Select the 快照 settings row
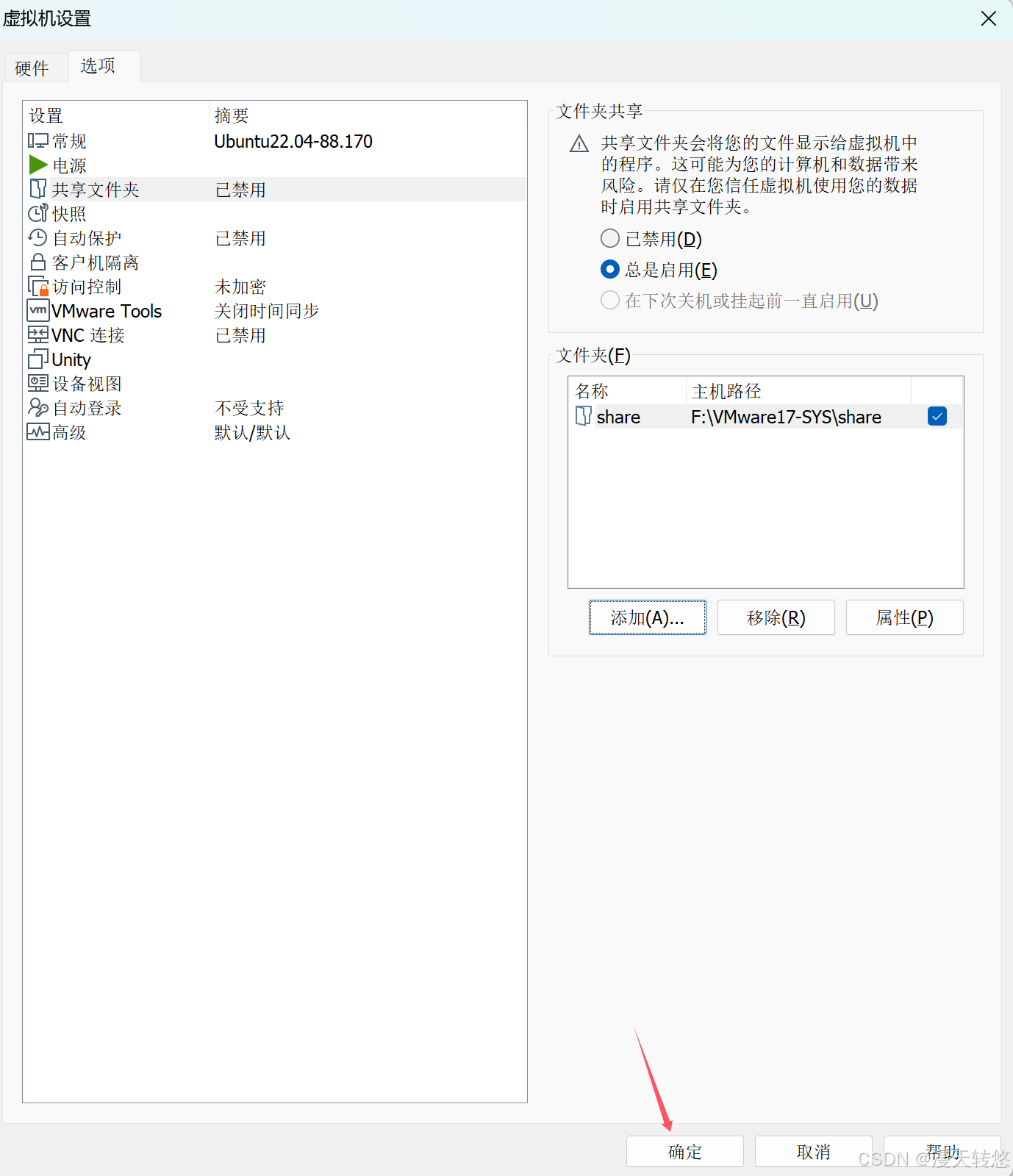Screen dimensions: 1013x1176 coord(275,213)
